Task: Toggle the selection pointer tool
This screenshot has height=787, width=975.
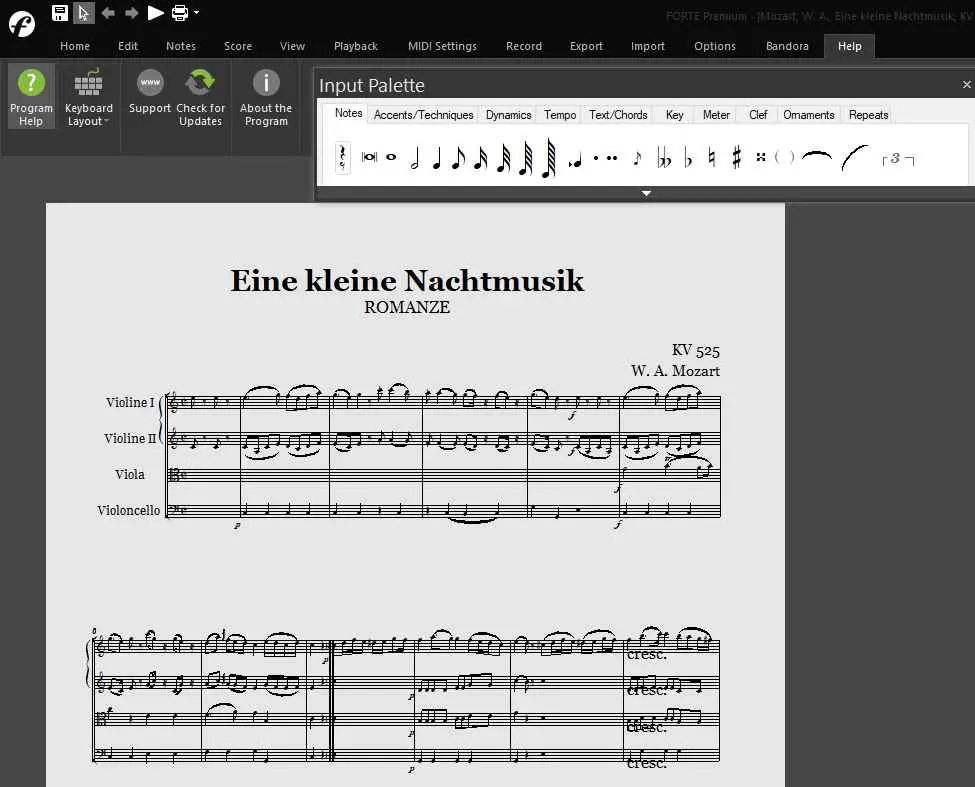Action: [x=84, y=13]
